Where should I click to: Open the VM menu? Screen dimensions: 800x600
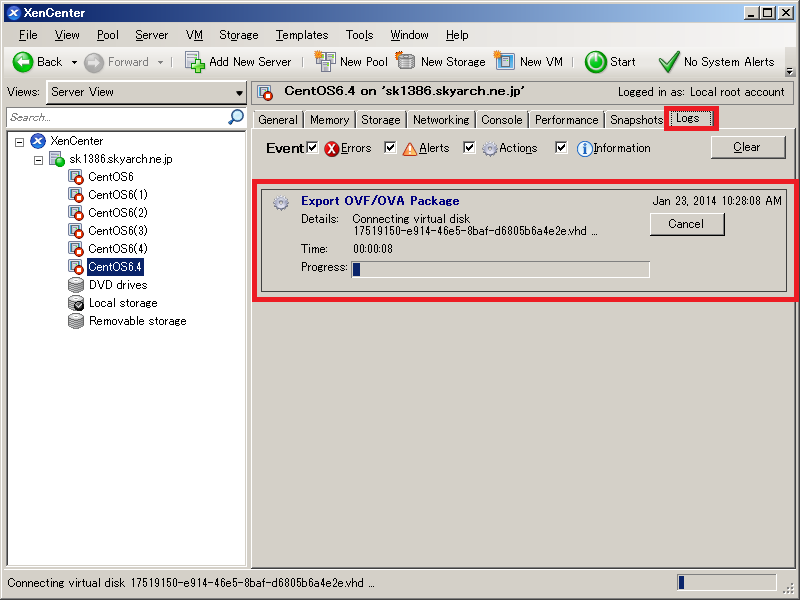click(x=194, y=35)
